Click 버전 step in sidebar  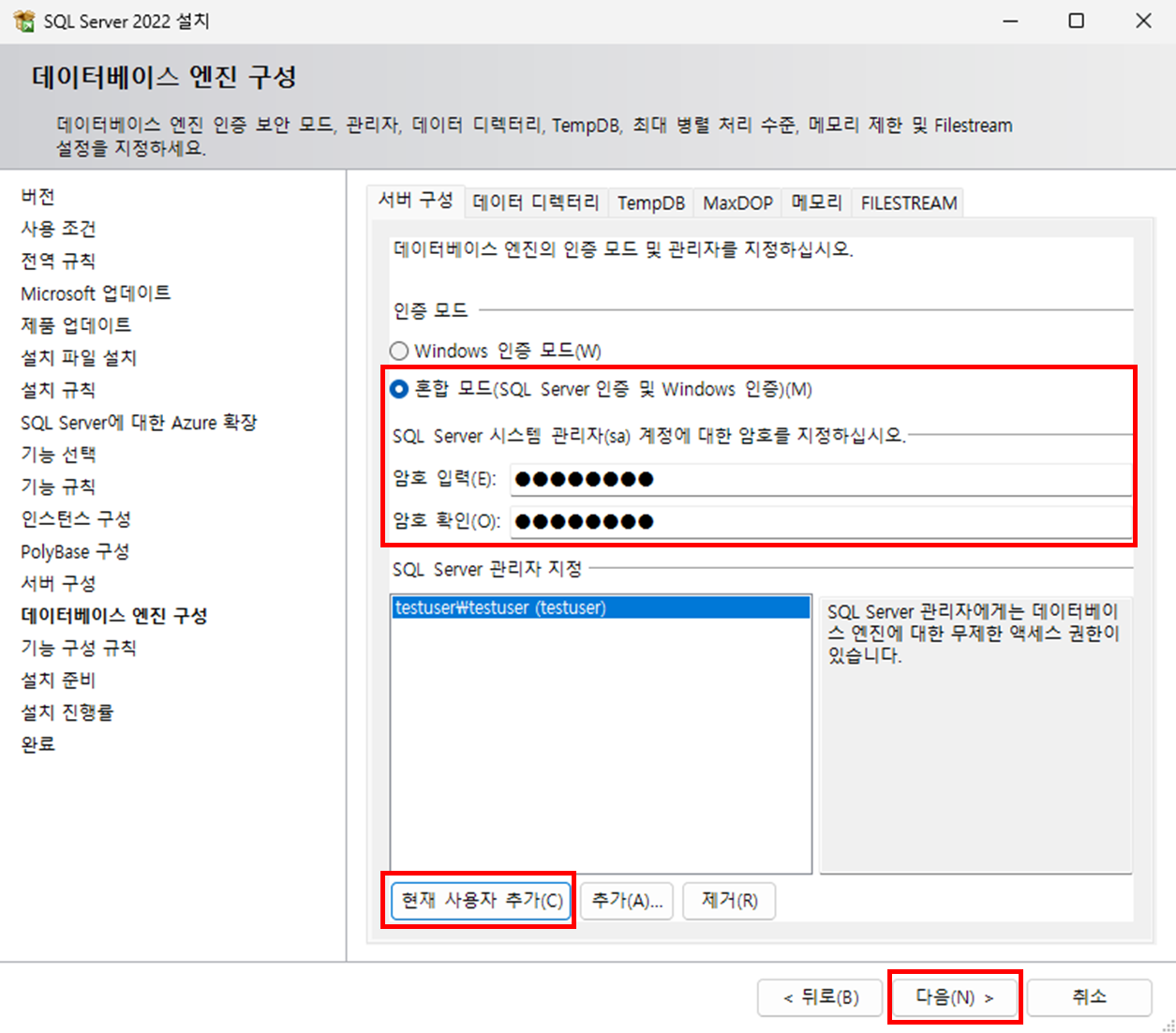pyautogui.click(x=38, y=196)
